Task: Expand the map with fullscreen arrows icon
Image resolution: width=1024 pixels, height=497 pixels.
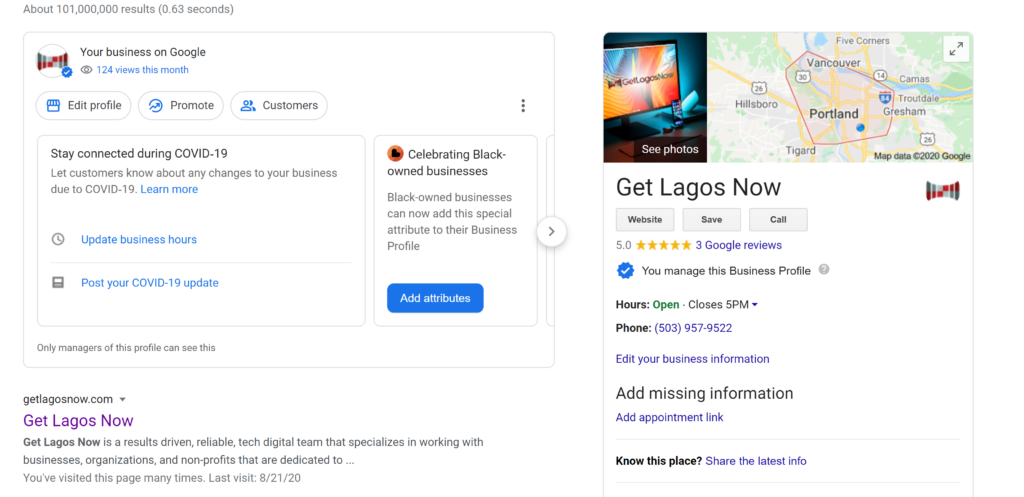Action: 956,49
